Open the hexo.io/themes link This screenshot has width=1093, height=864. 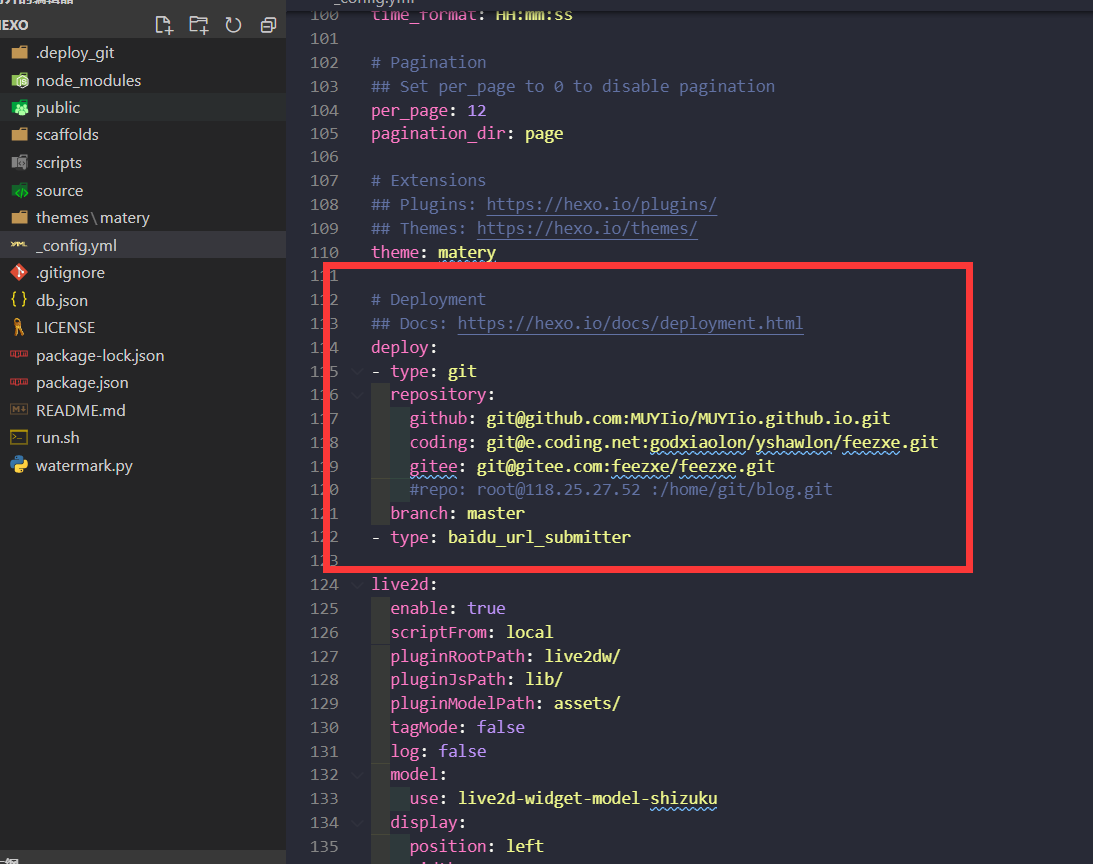[587, 229]
